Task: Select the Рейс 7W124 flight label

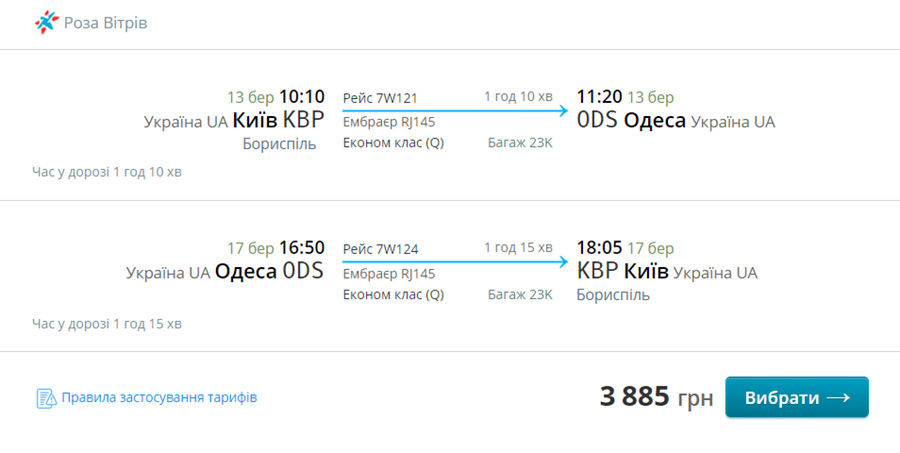Action: [381, 249]
